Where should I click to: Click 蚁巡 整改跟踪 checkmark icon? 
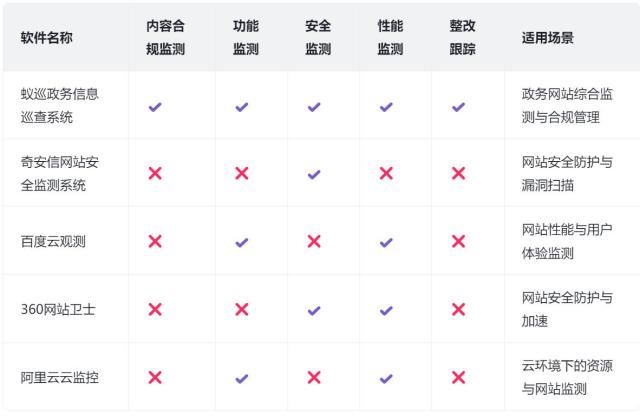[458, 106]
